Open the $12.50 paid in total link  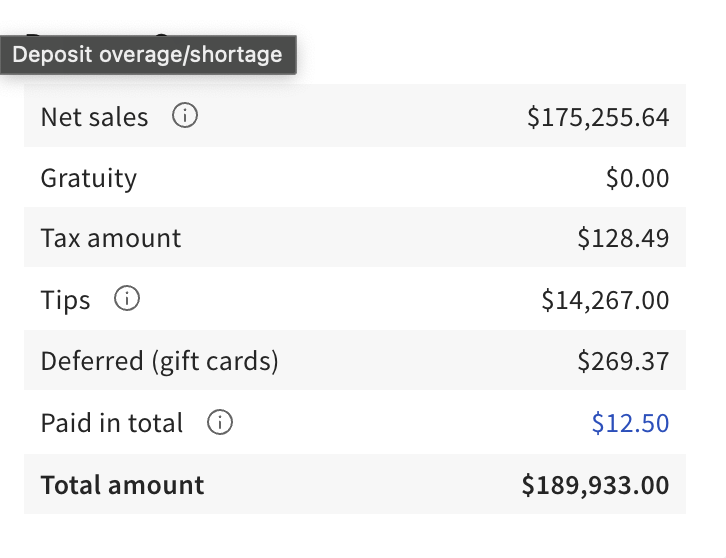(x=630, y=423)
